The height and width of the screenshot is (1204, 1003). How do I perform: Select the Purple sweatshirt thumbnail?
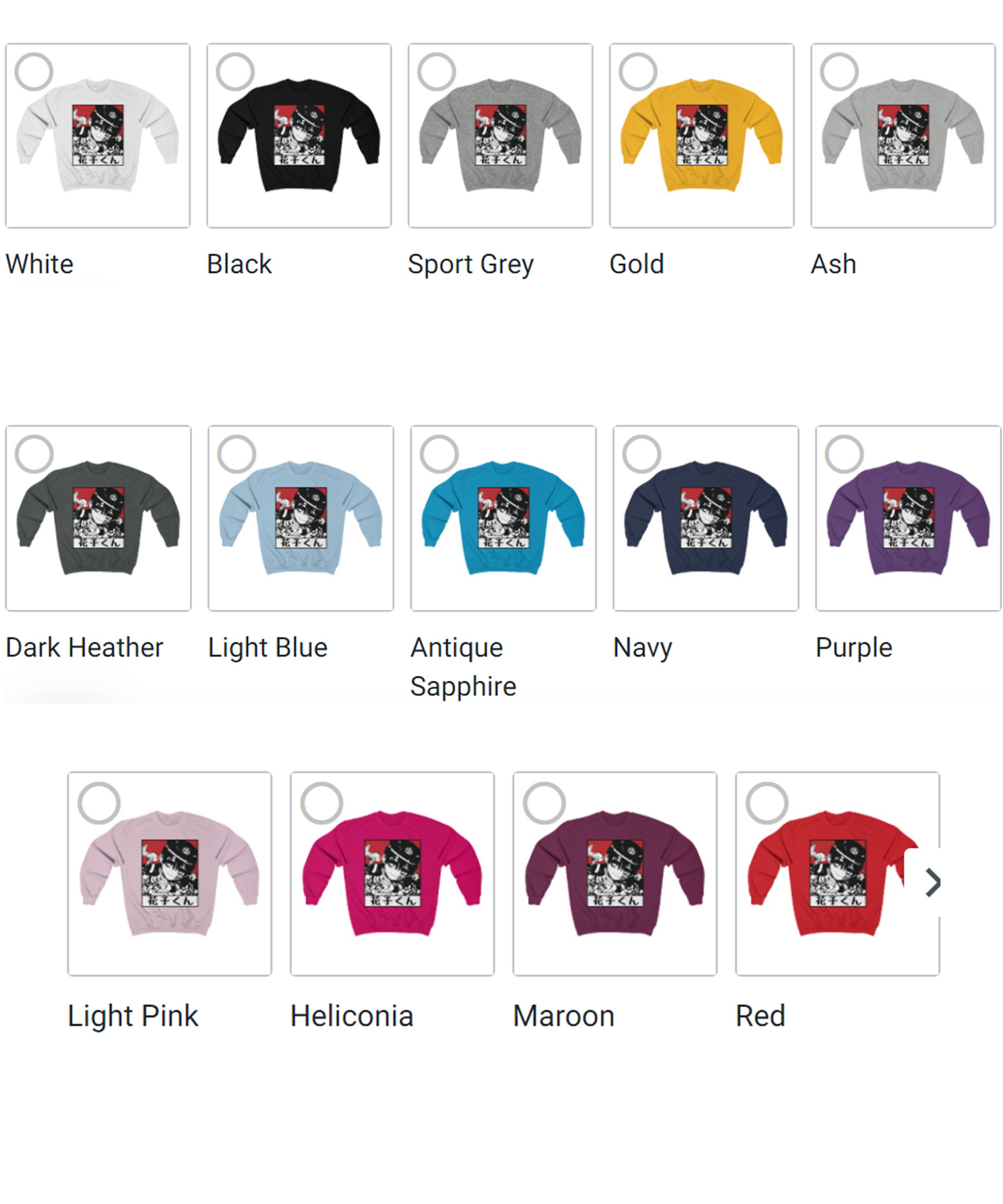[908, 518]
